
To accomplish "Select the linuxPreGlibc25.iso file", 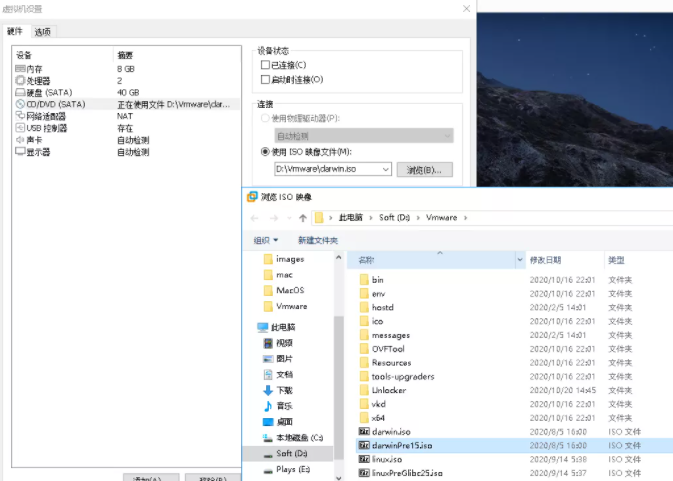I will click(x=400, y=473).
